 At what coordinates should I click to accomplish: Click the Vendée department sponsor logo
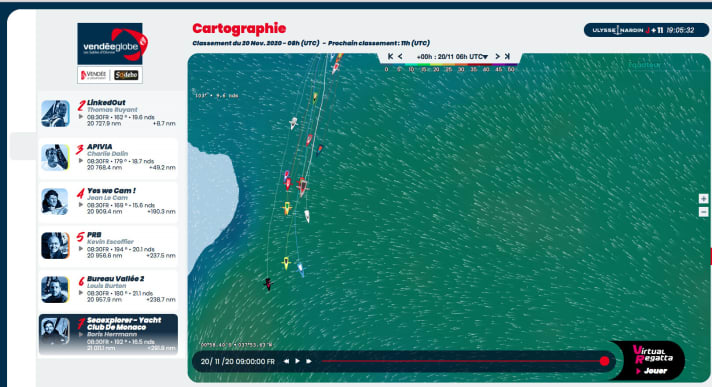(x=94, y=75)
